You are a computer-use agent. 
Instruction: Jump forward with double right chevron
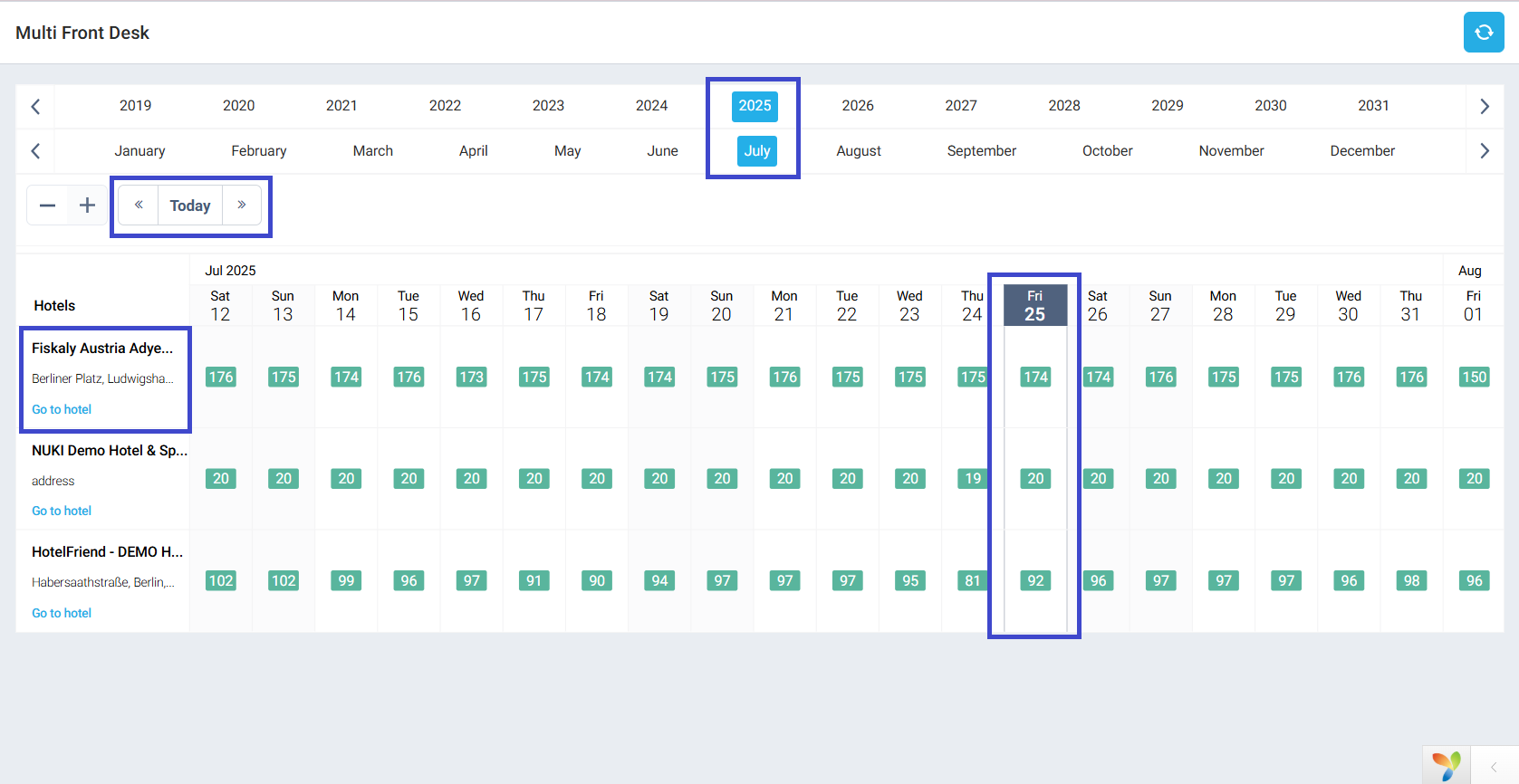coord(242,206)
